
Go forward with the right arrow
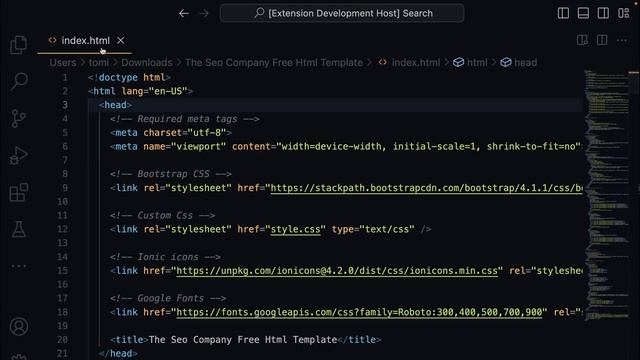click(204, 13)
